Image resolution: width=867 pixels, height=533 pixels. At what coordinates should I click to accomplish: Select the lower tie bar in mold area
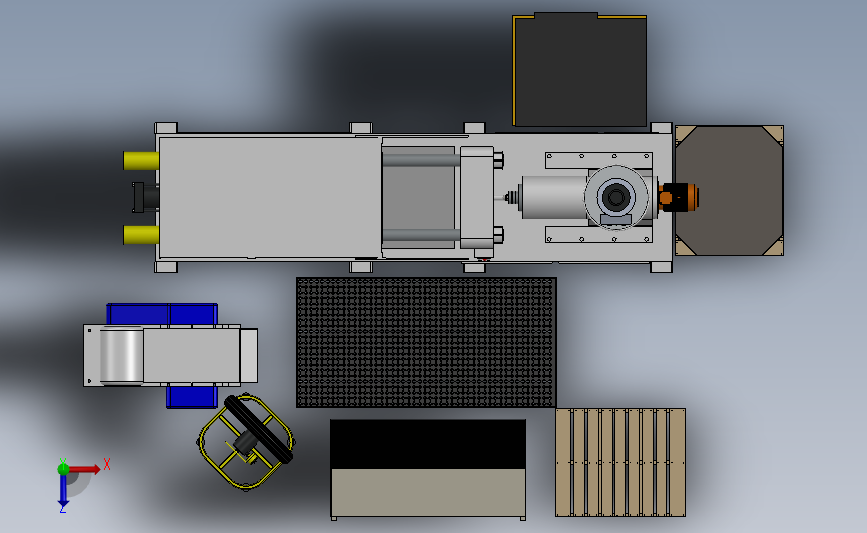click(421, 235)
